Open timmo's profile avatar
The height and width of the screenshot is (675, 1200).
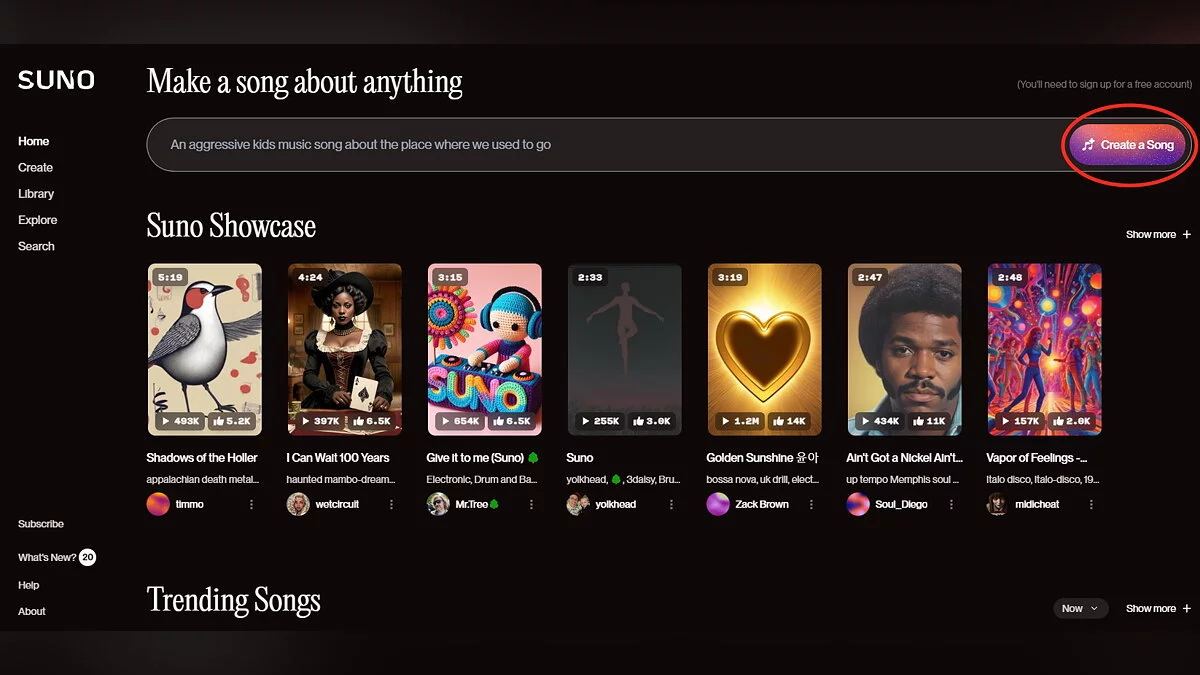point(158,504)
